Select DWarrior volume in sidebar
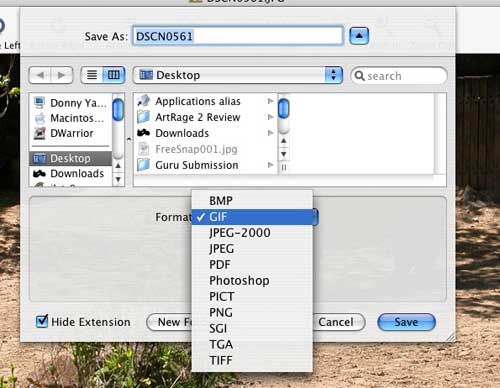This screenshot has width=500, height=388. pyautogui.click(x=70, y=133)
